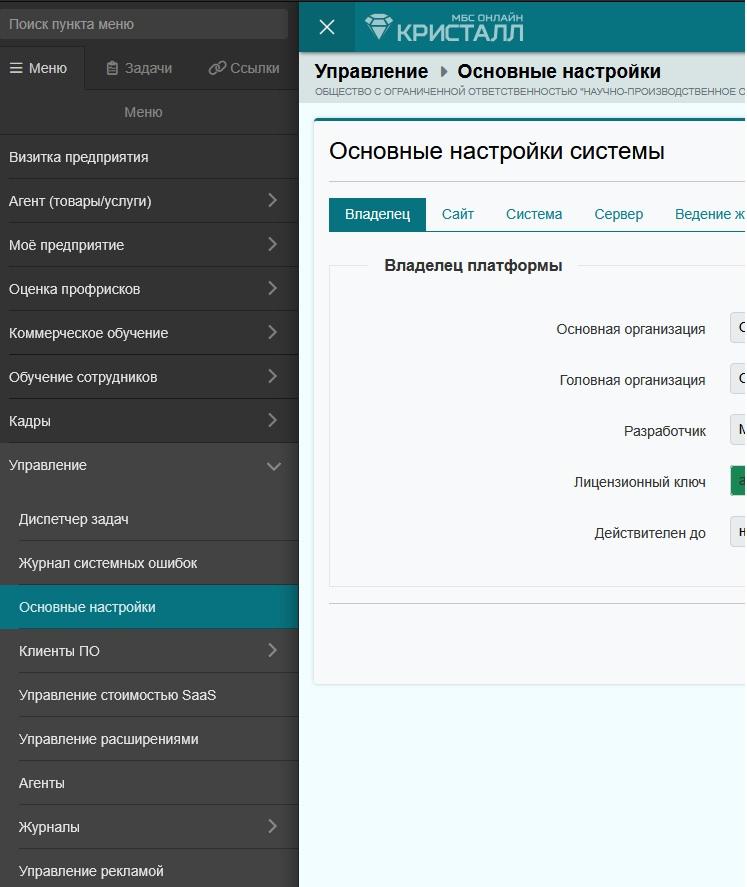Switch to the Ссылки links tab
The image size is (747, 887).
(243, 68)
